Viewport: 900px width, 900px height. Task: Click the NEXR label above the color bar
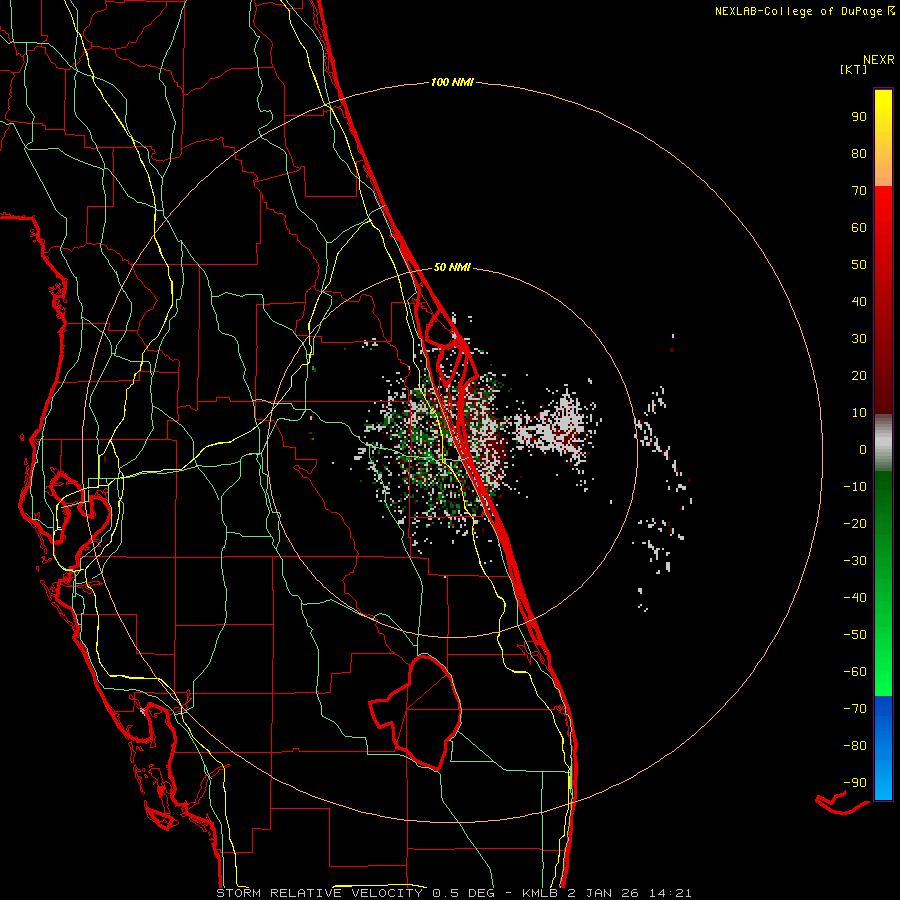[879, 60]
